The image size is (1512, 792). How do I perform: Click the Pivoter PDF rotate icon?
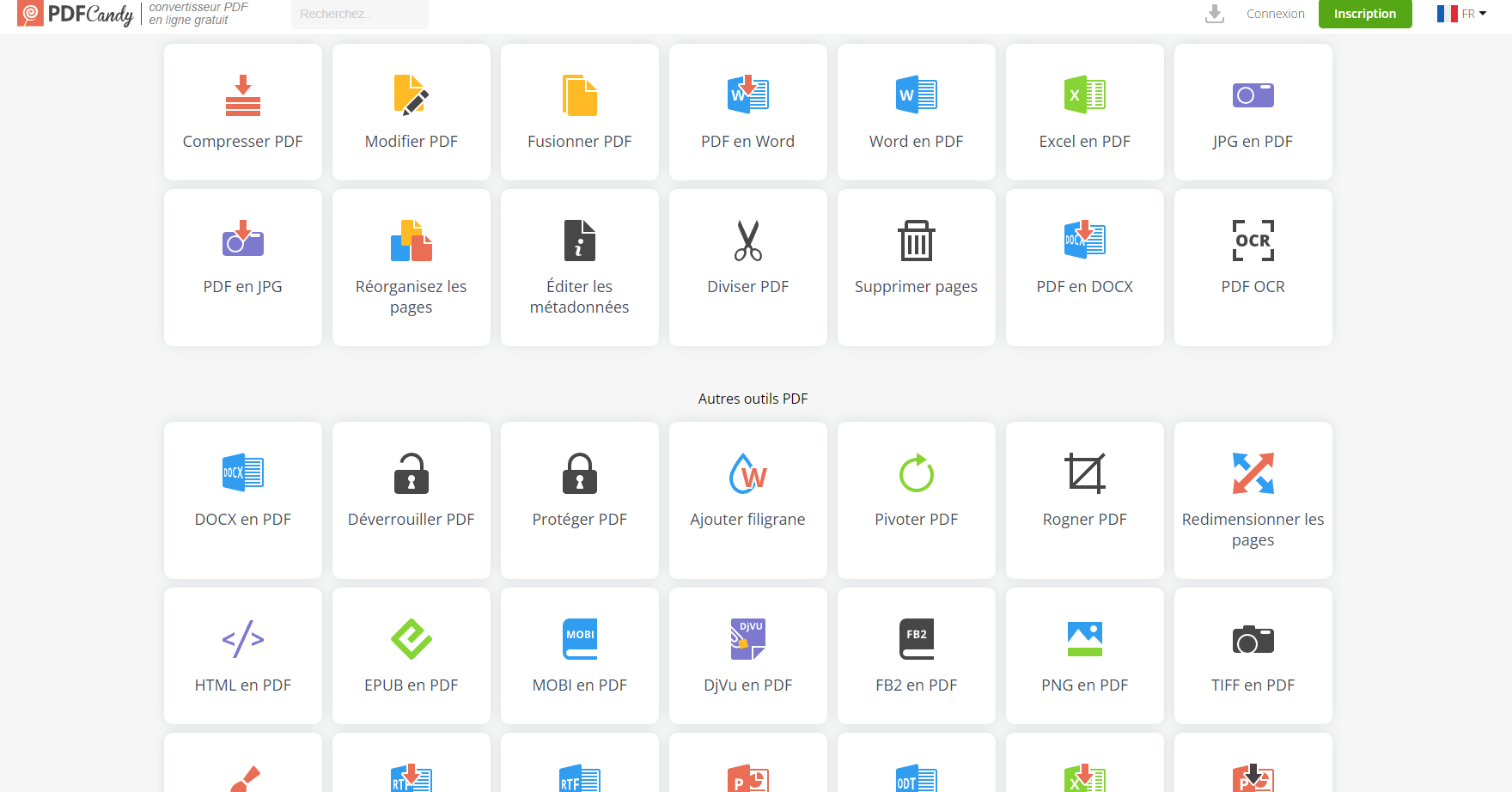[916, 473]
